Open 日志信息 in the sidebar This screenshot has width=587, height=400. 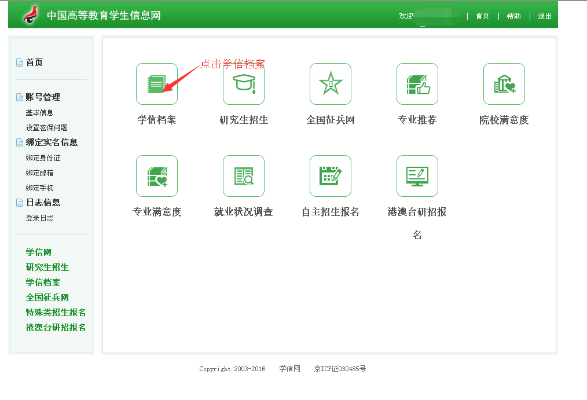[43, 203]
